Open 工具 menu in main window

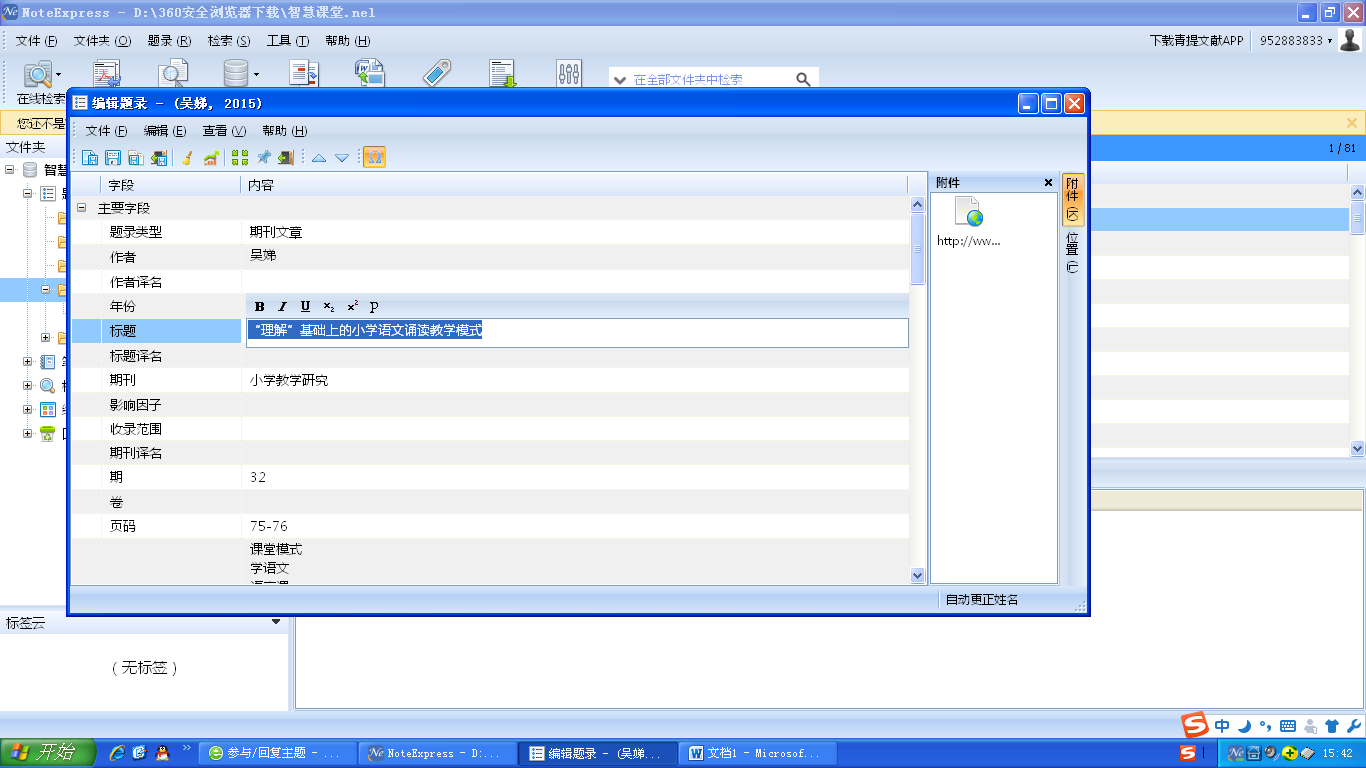288,41
